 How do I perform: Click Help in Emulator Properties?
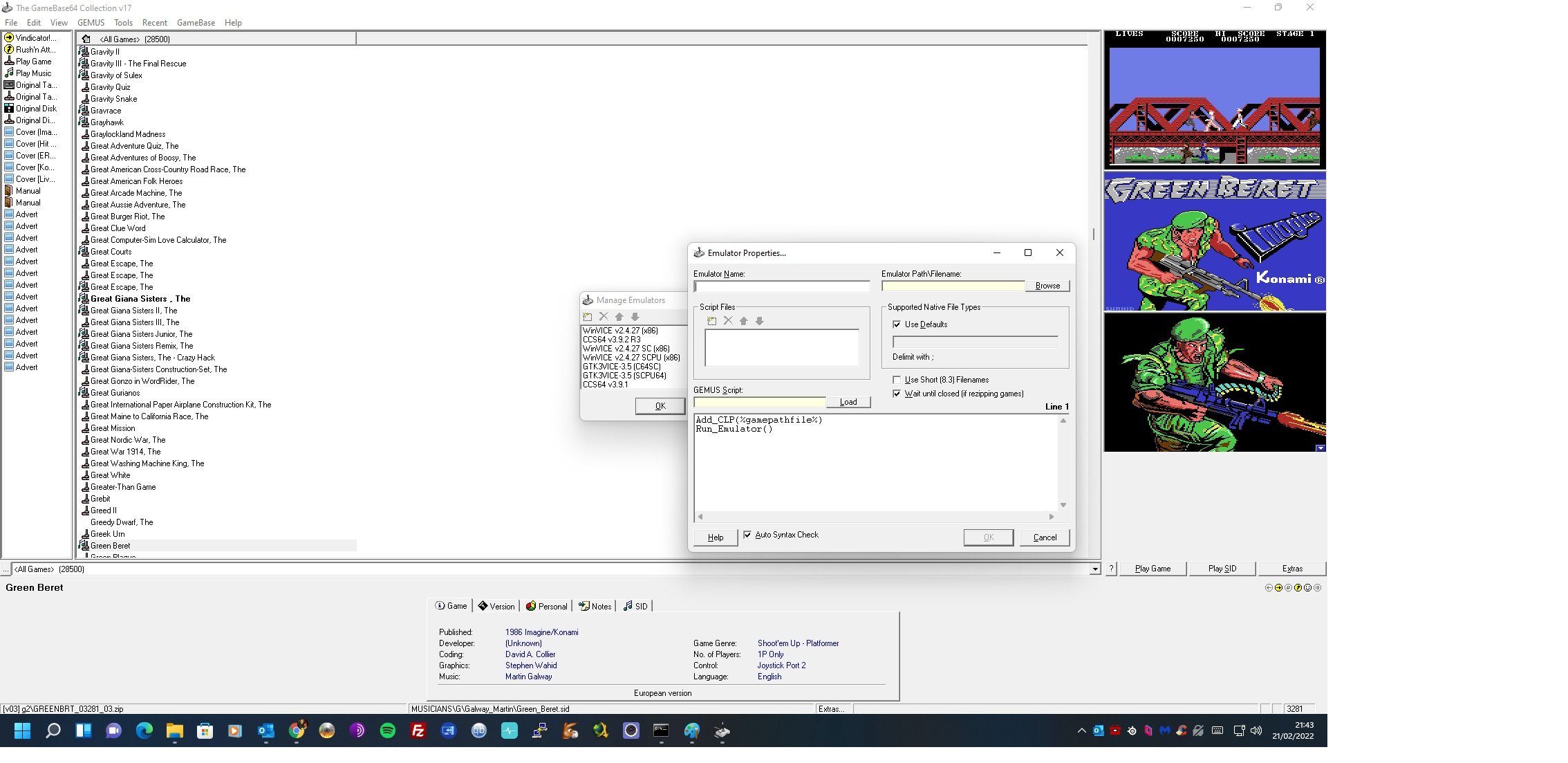click(x=716, y=537)
